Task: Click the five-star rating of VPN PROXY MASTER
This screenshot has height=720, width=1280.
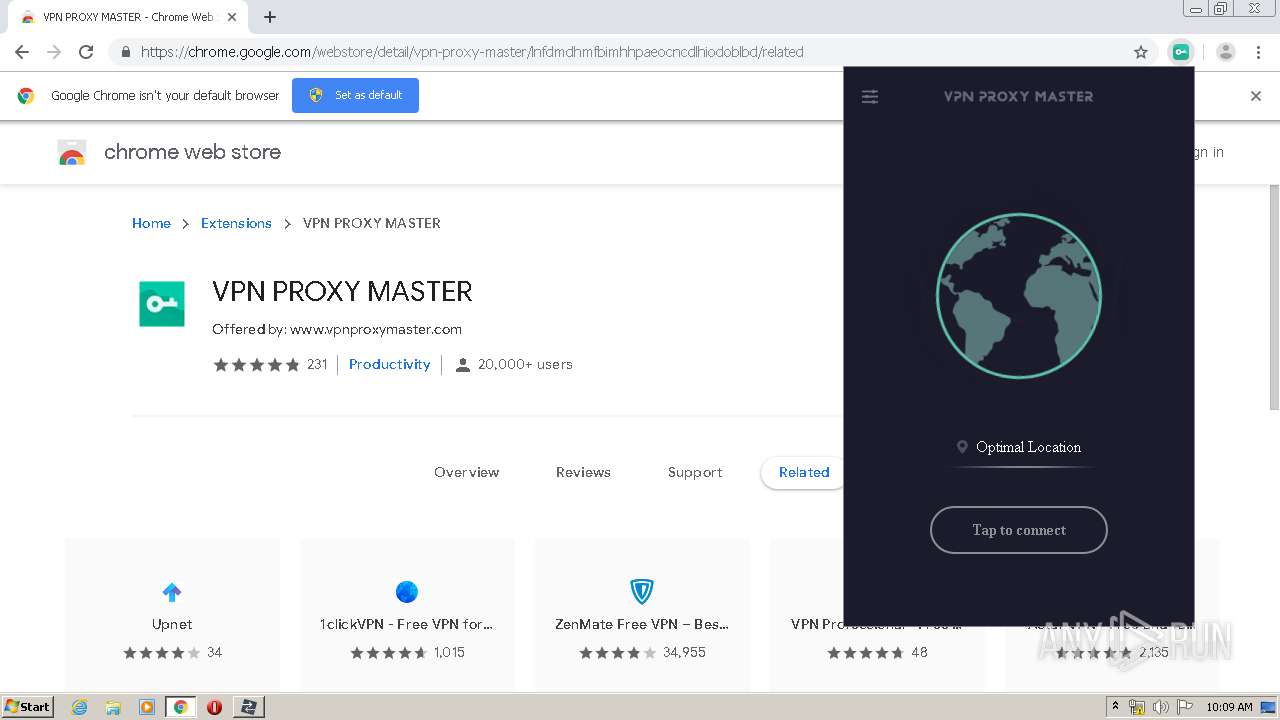Action: click(256, 364)
